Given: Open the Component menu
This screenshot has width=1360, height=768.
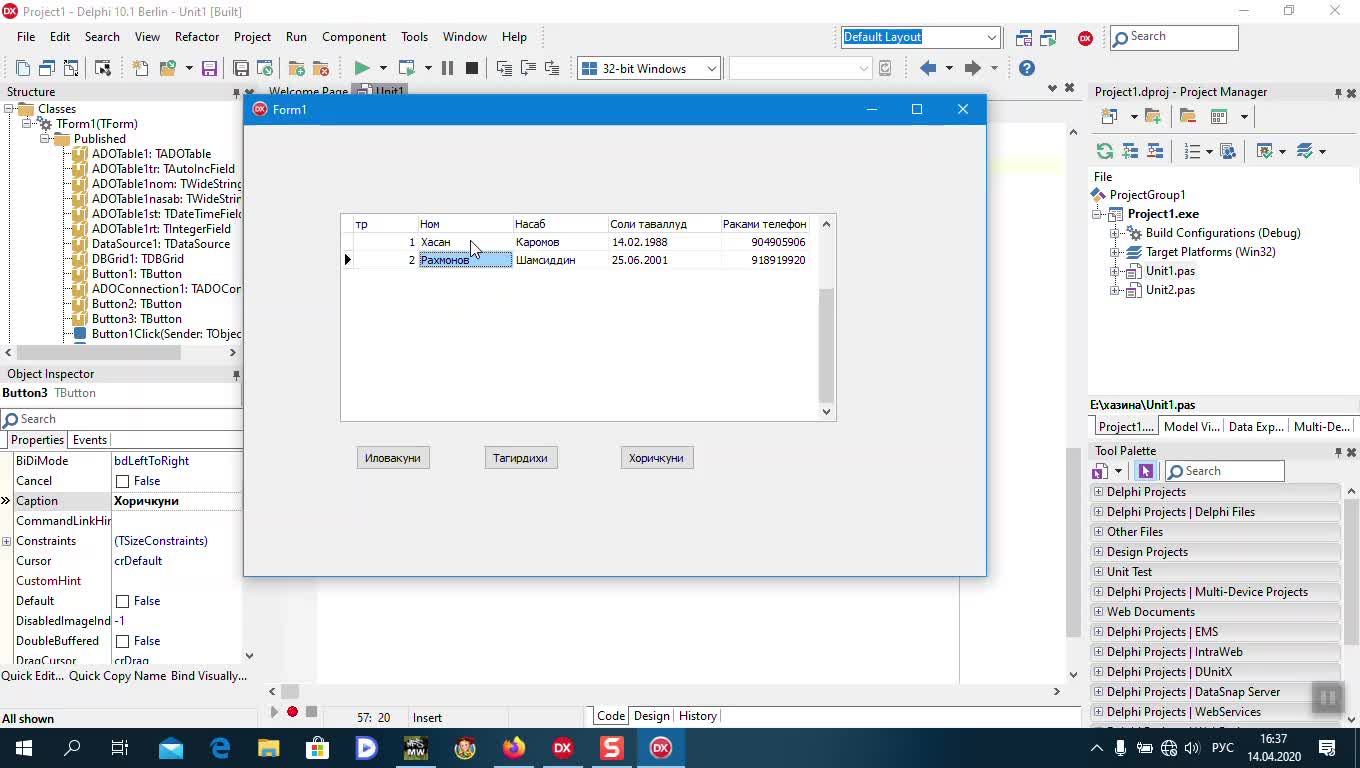Looking at the screenshot, I should [354, 37].
